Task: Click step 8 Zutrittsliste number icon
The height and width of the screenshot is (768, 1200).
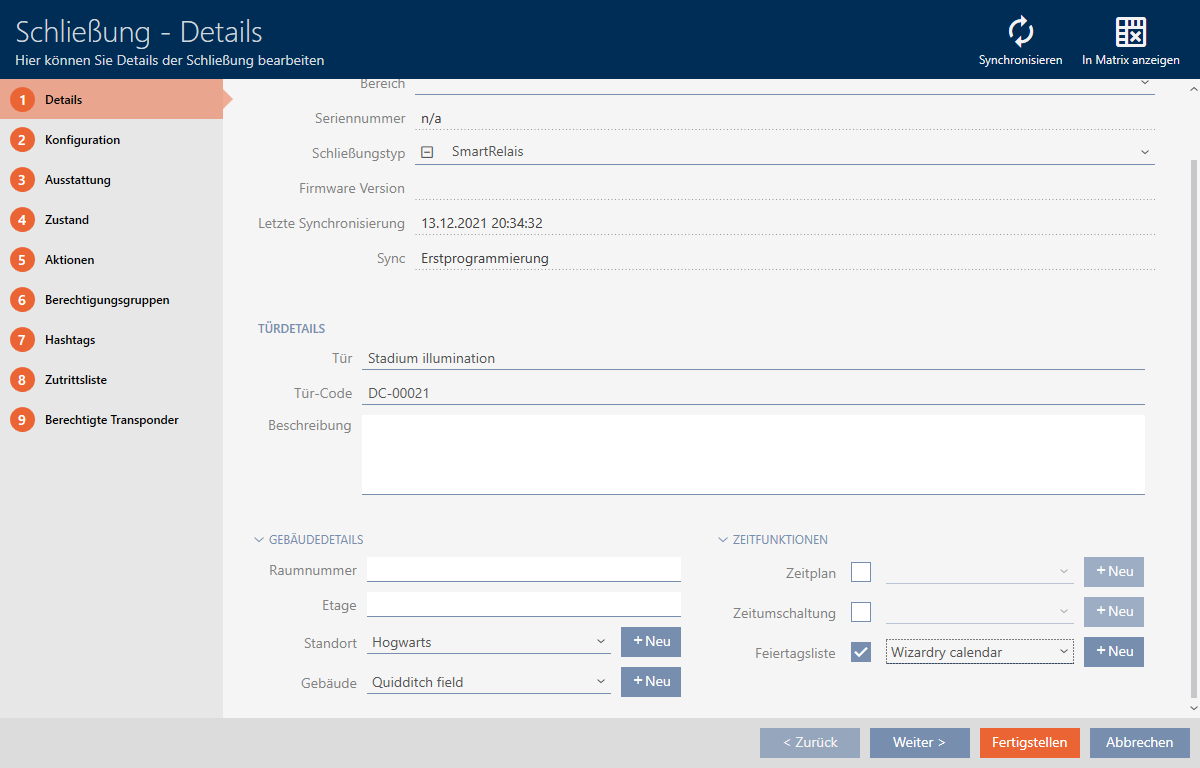Action: tap(22, 380)
